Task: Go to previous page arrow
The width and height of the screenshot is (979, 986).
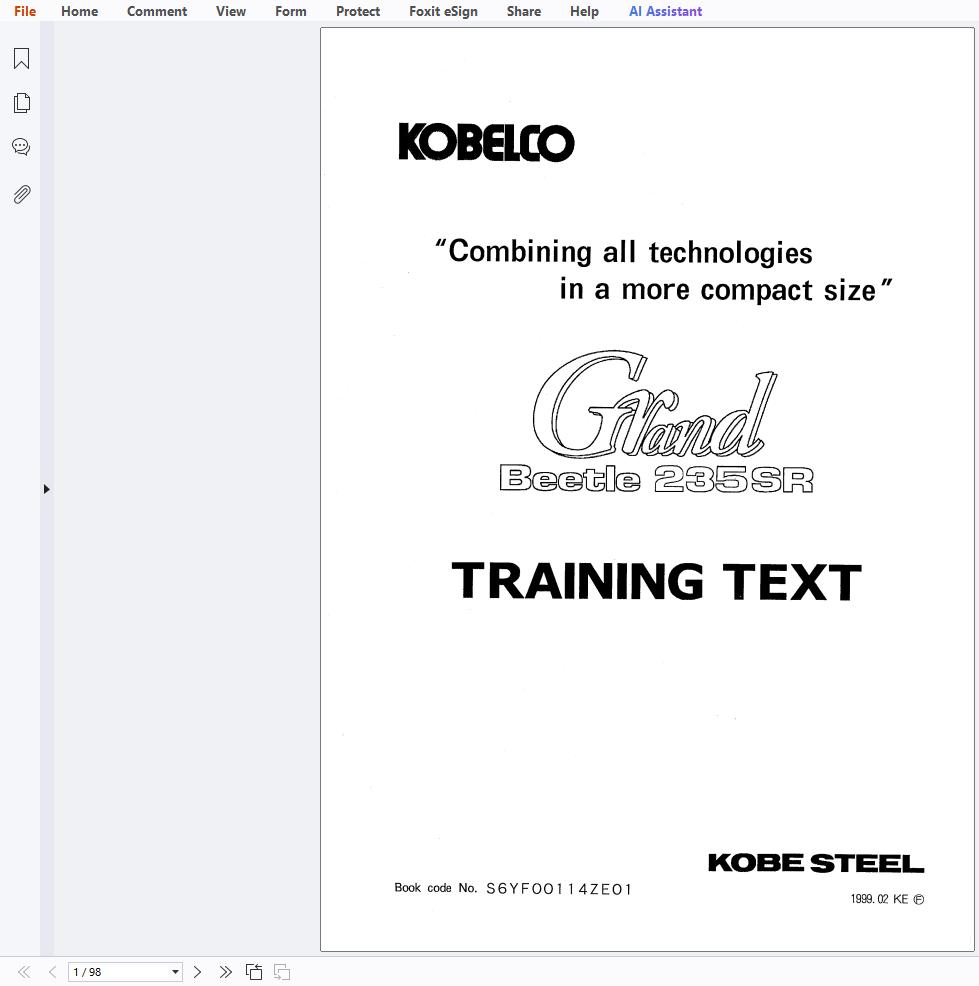Action: 52,972
